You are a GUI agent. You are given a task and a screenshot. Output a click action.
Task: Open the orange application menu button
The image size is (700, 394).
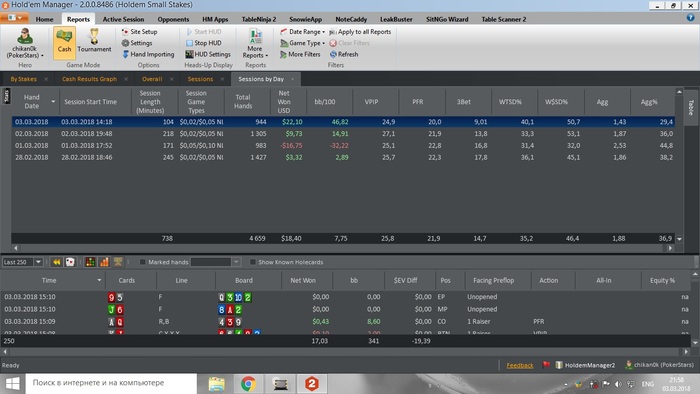point(14,18)
